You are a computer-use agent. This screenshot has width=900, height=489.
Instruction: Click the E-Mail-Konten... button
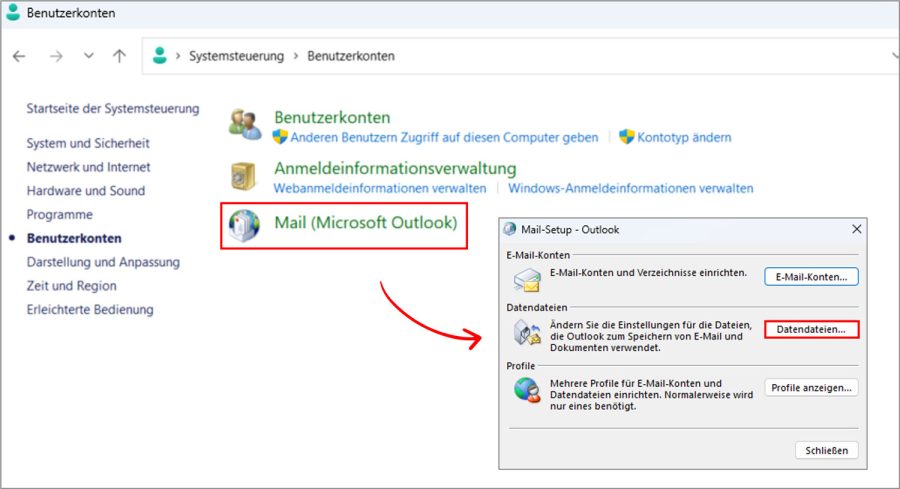812,277
